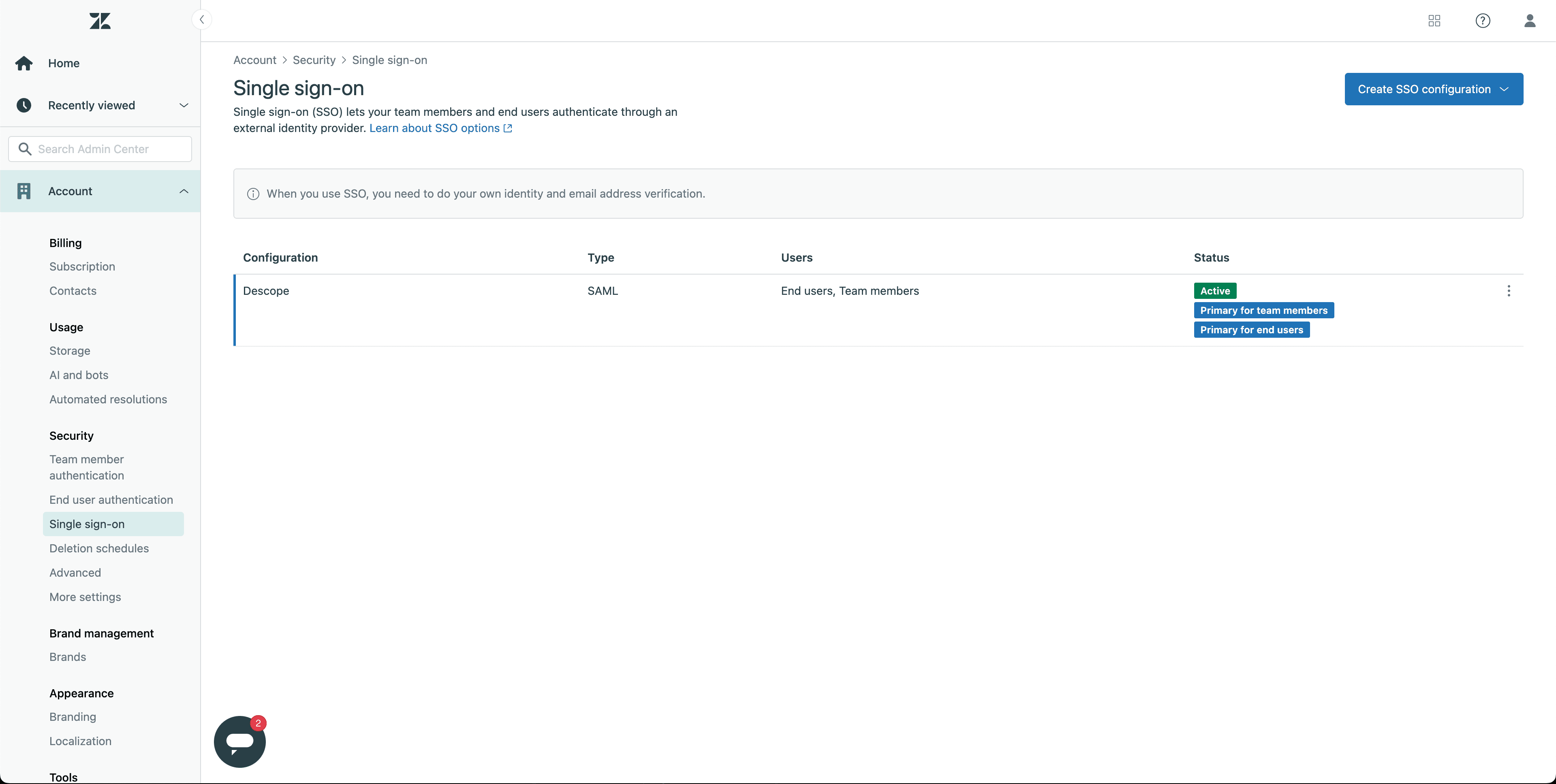Open Team member authentication
1556x784 pixels.
point(87,467)
